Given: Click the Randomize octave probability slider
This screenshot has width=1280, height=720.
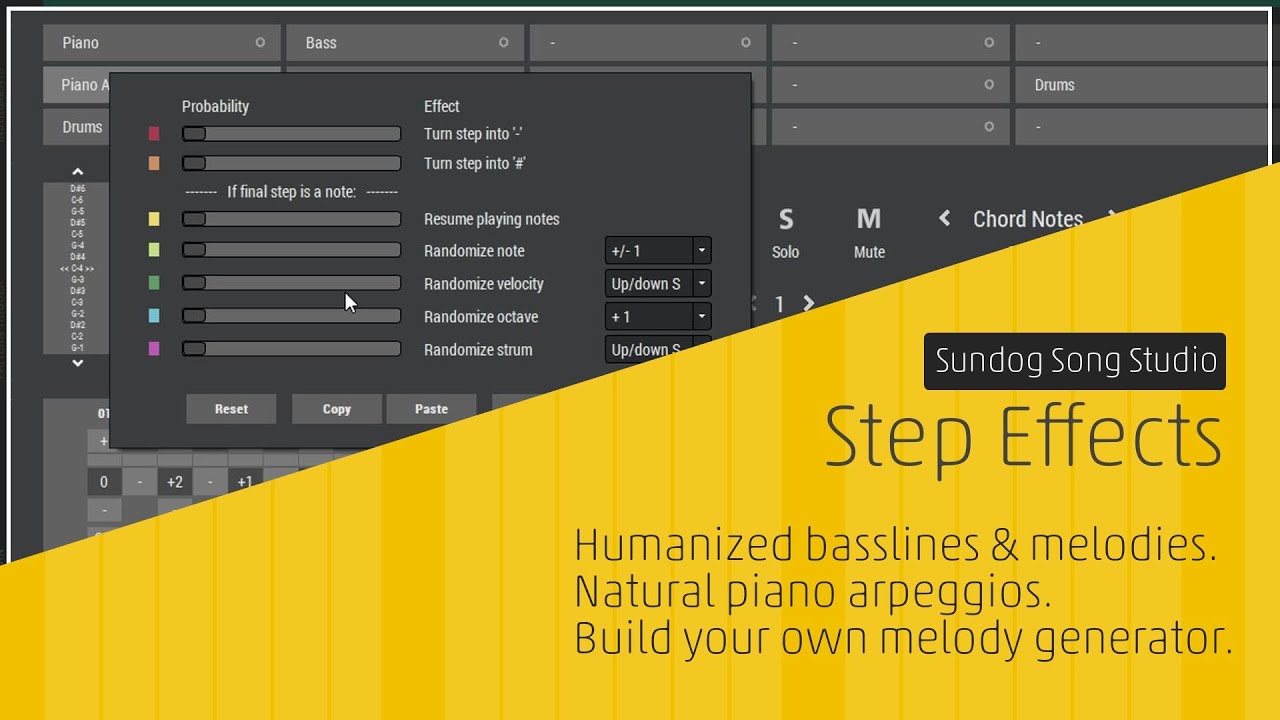Looking at the screenshot, I should pos(291,316).
